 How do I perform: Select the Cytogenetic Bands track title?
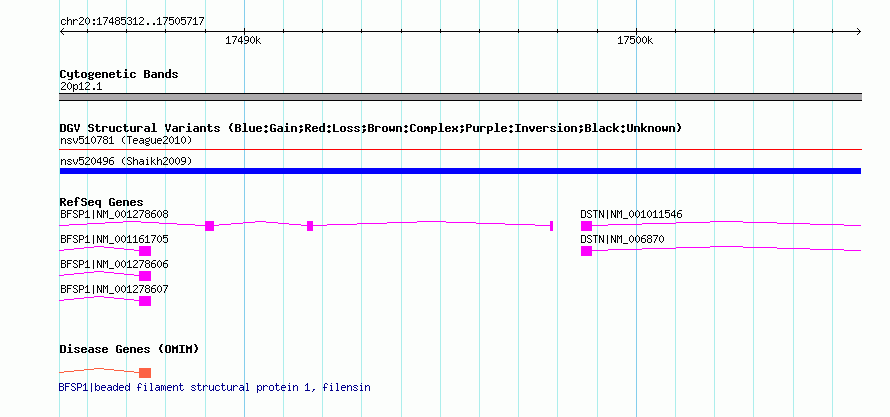(119, 74)
